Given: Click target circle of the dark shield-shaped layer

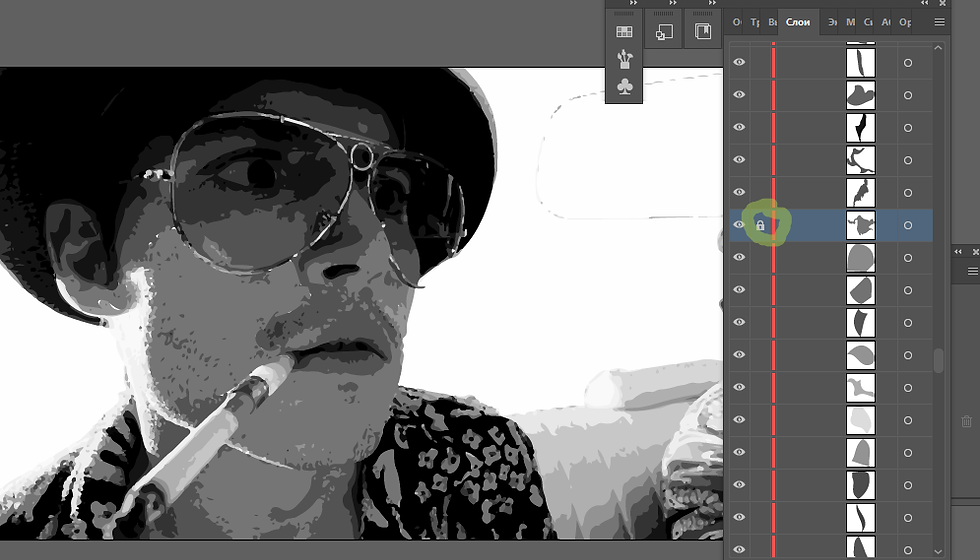Looking at the screenshot, I should 908,486.
